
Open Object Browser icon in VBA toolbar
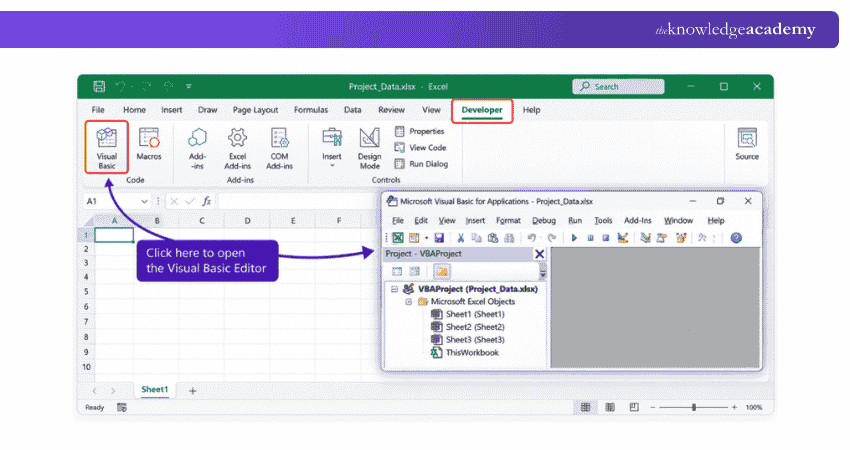click(x=681, y=238)
